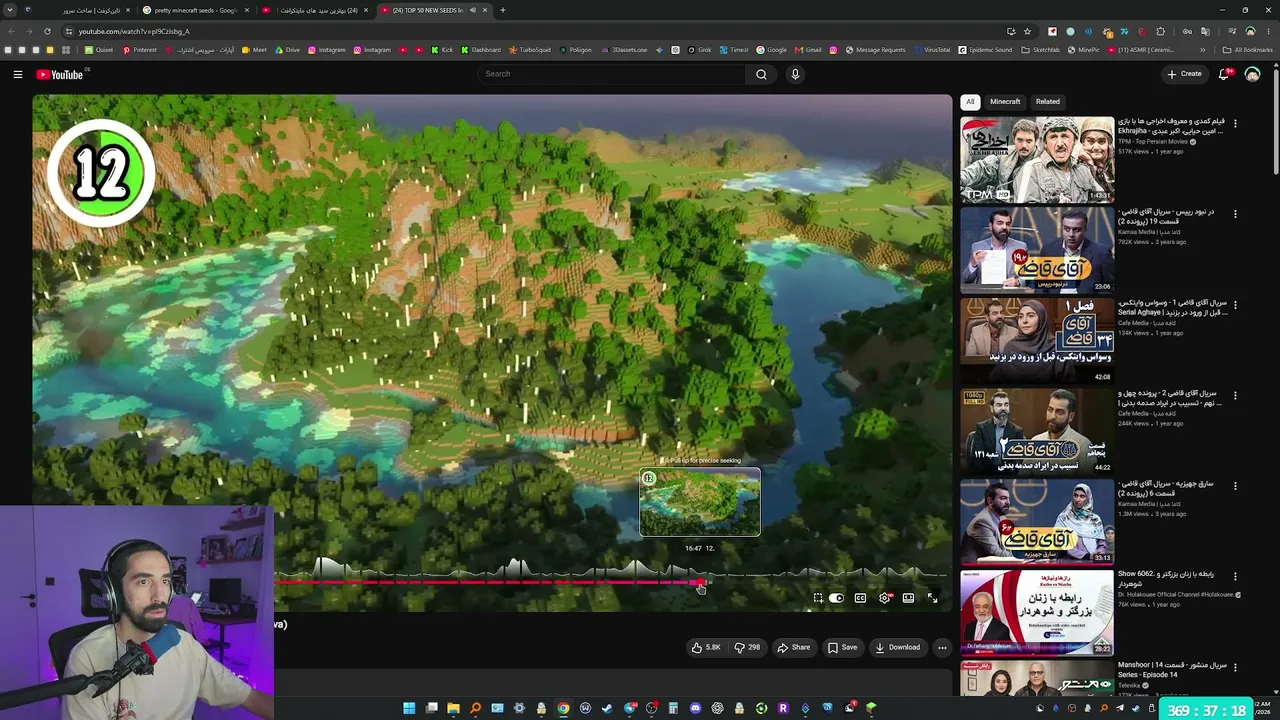
Task: Open the Ekhrajiha movie thumbnail
Action: (x=1037, y=160)
